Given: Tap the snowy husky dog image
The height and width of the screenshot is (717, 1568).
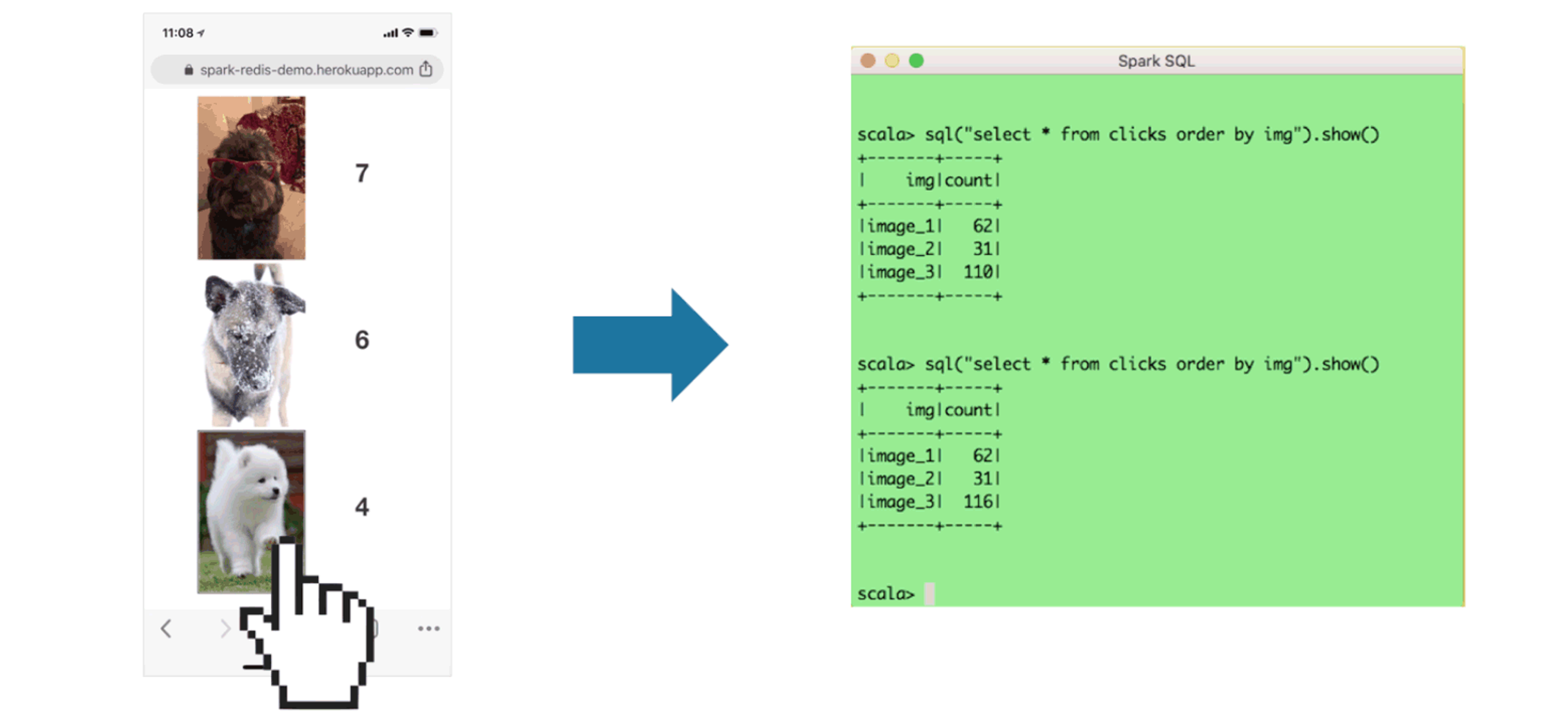Looking at the screenshot, I should [x=252, y=345].
